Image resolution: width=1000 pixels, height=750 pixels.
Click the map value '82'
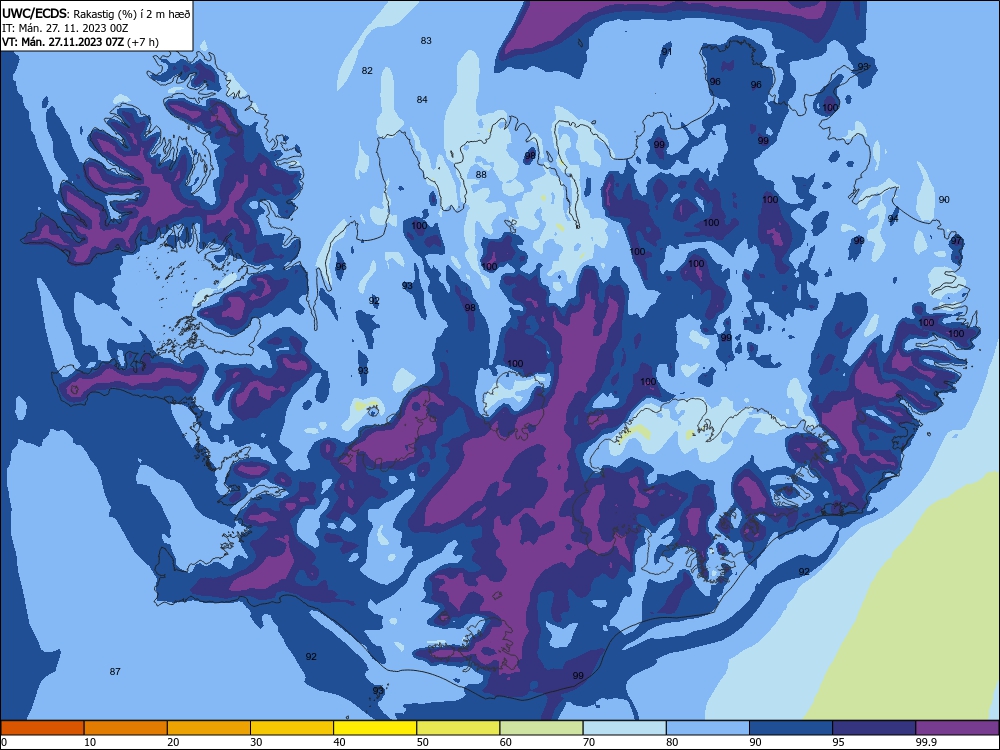click(x=367, y=71)
